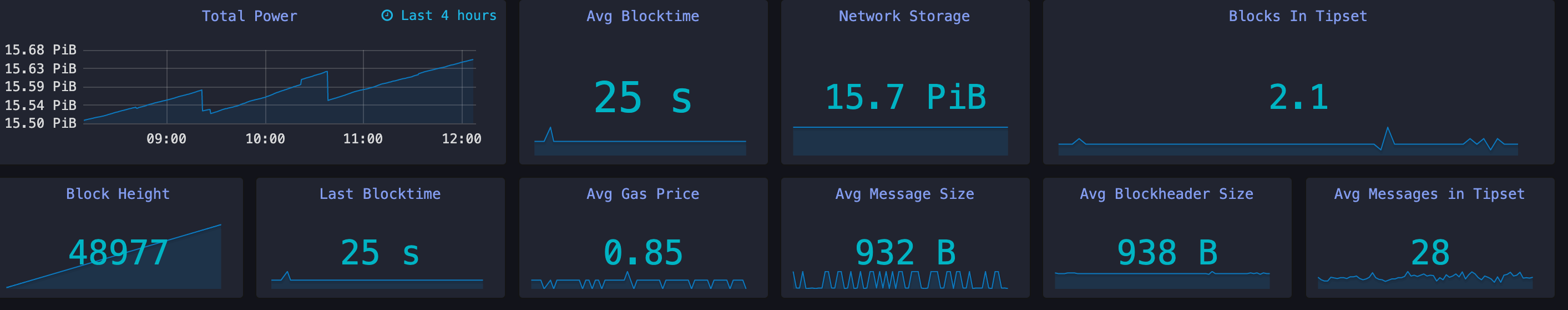Click the 0.85 gas price value

coord(643,253)
